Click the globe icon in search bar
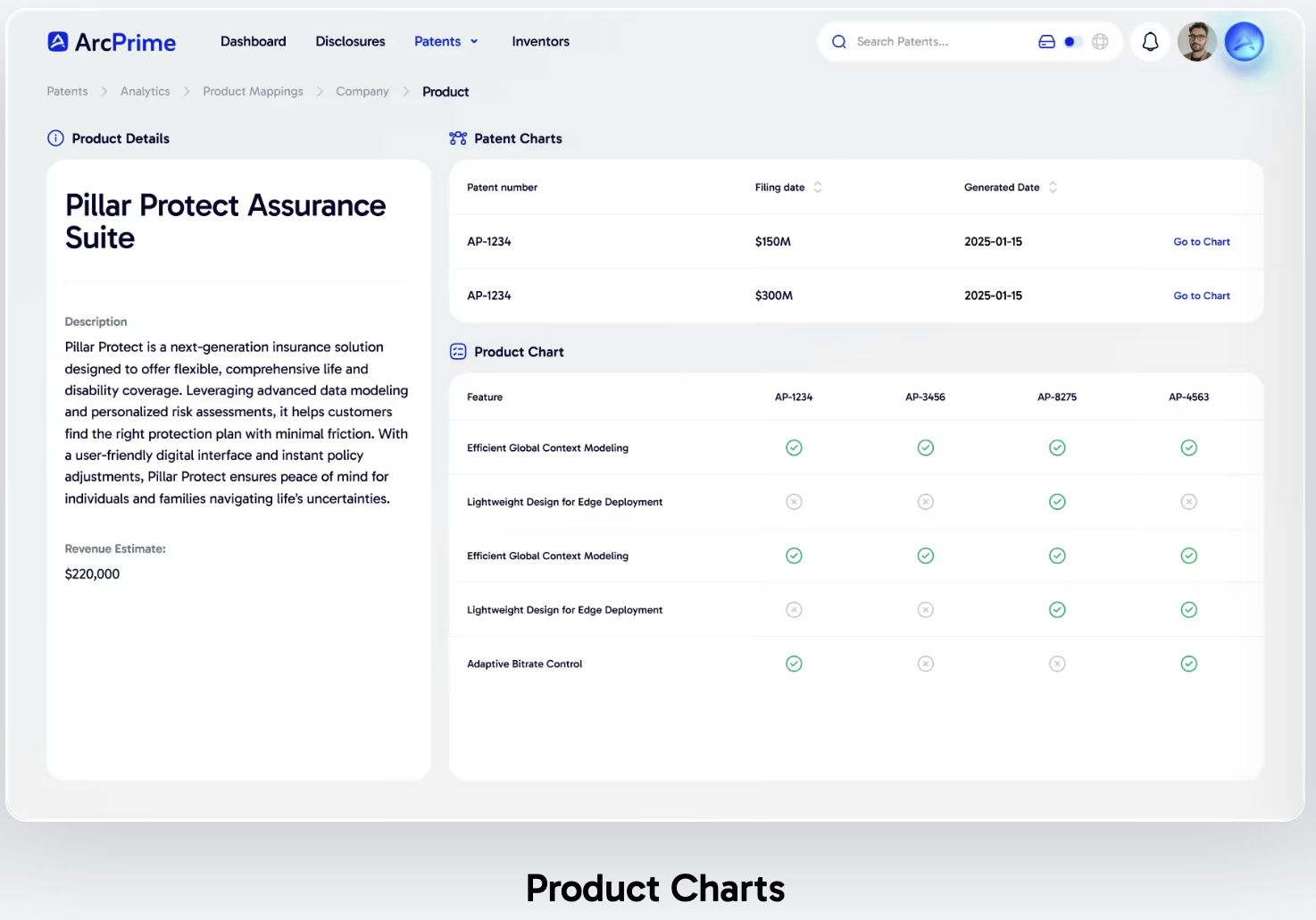Image resolution: width=1316 pixels, height=920 pixels. tap(1100, 42)
